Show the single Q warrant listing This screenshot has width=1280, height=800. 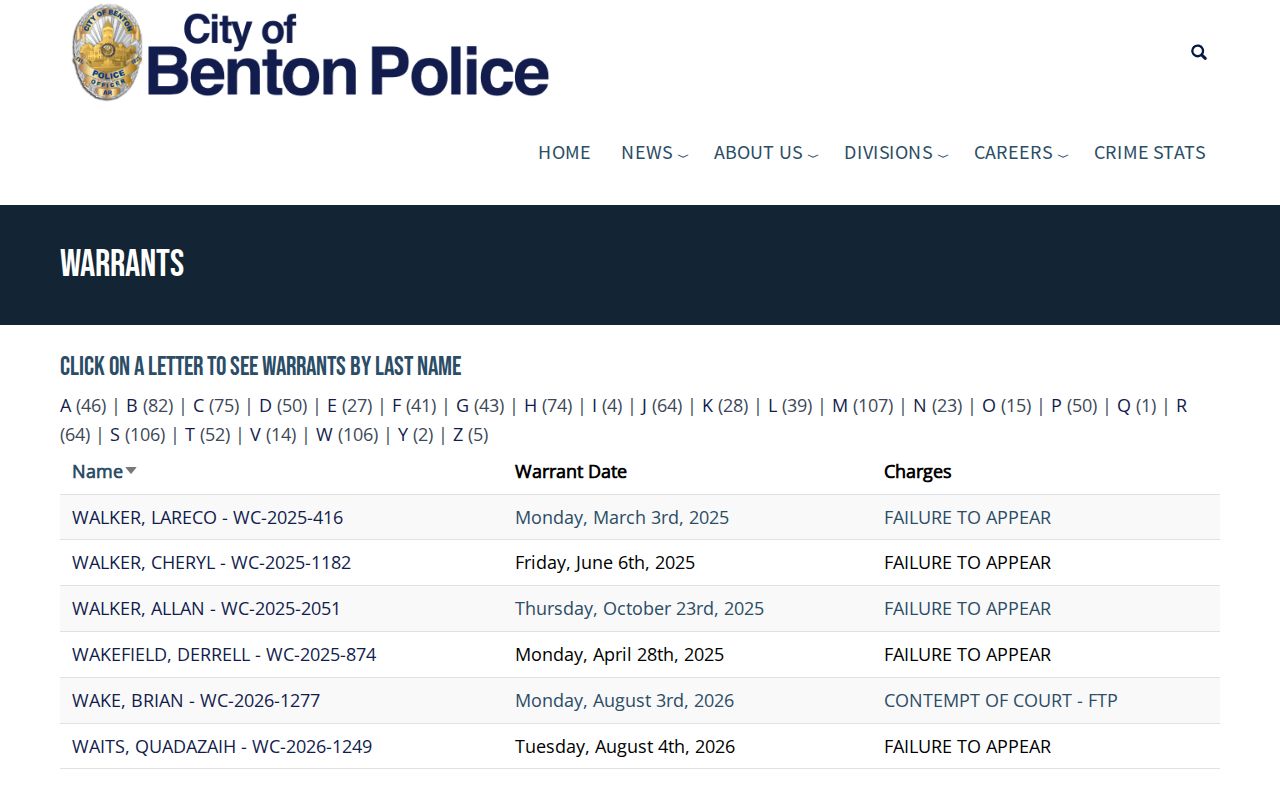1124,406
